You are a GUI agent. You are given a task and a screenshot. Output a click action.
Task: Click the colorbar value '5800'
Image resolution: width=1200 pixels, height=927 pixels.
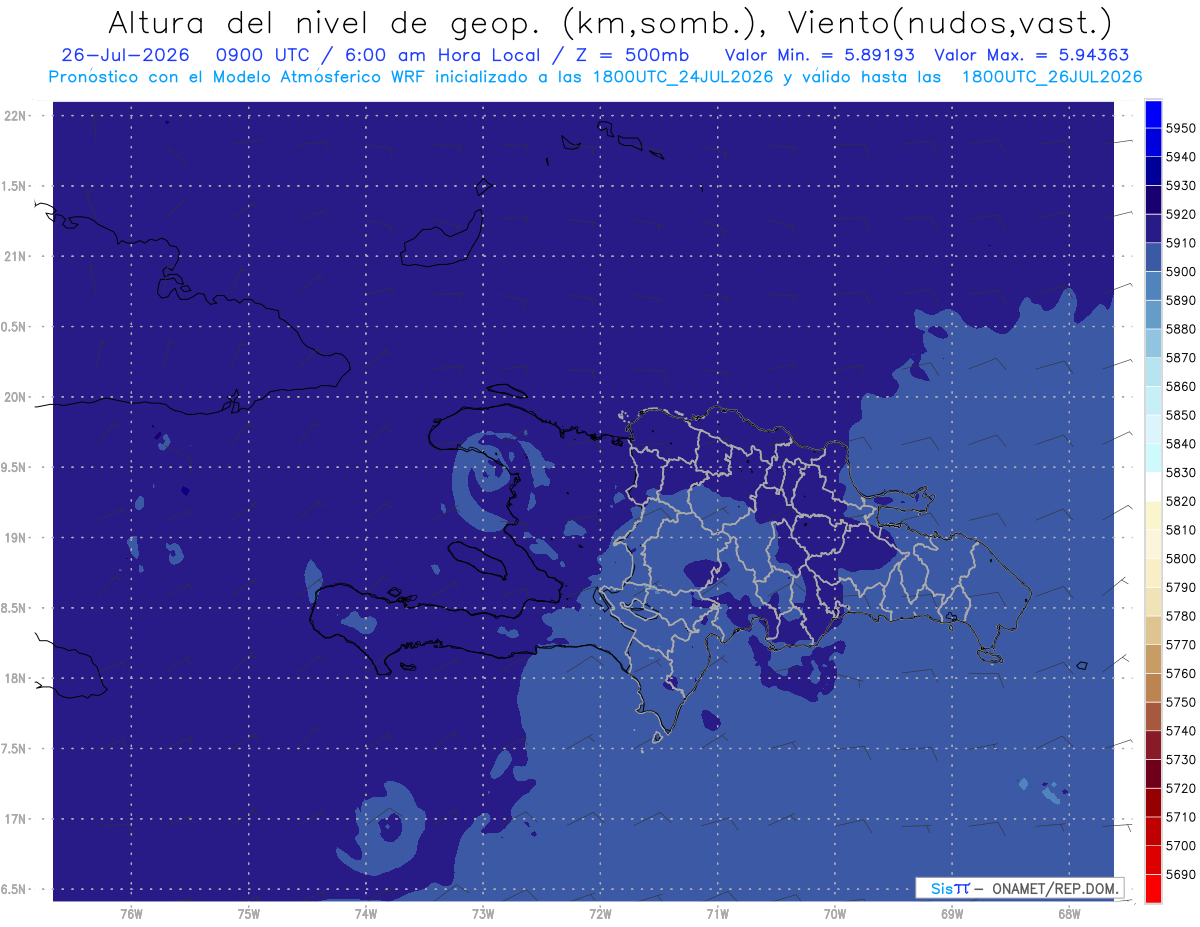[x=1180, y=558]
